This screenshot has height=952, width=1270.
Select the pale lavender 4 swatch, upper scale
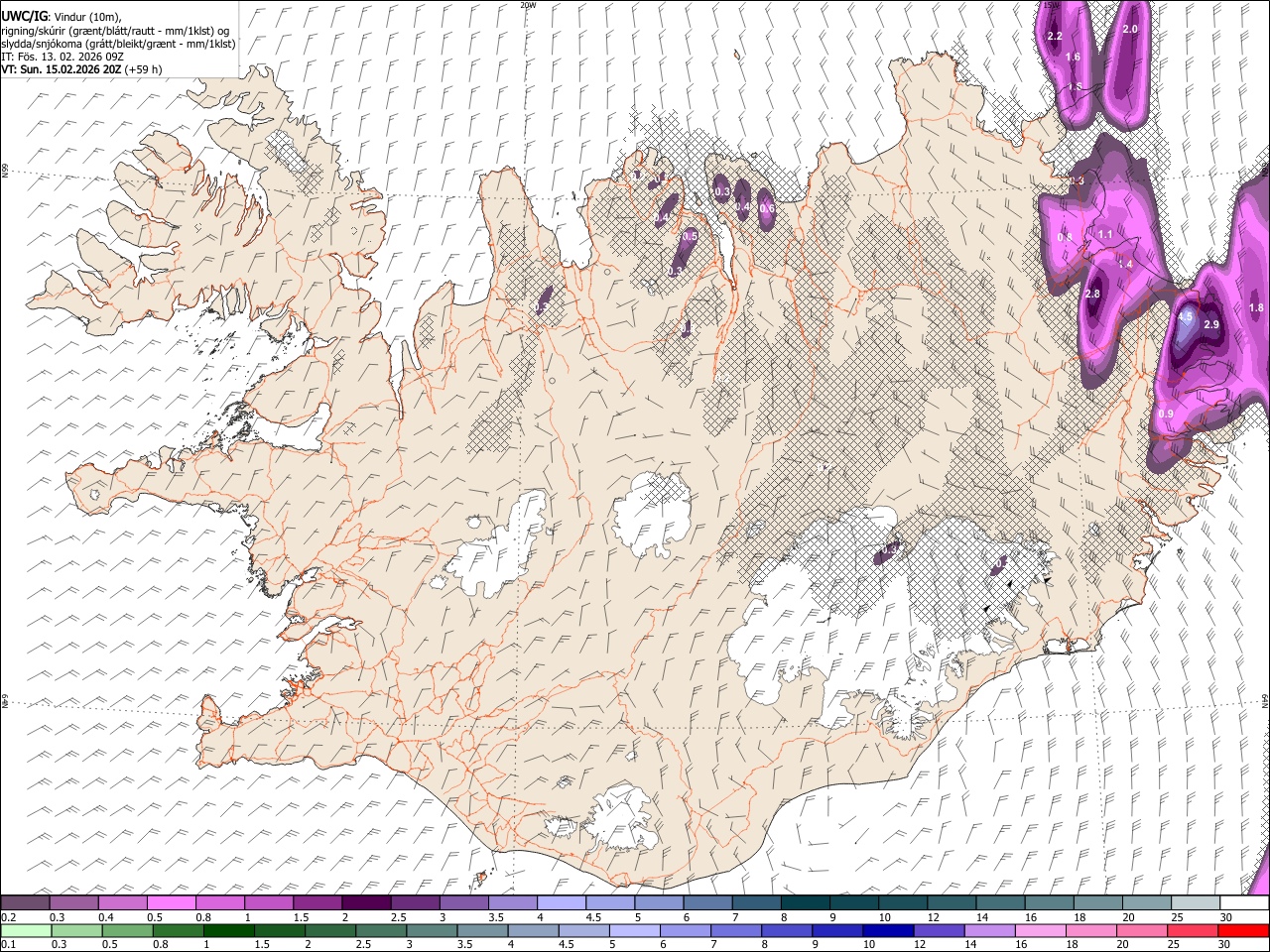click(560, 903)
